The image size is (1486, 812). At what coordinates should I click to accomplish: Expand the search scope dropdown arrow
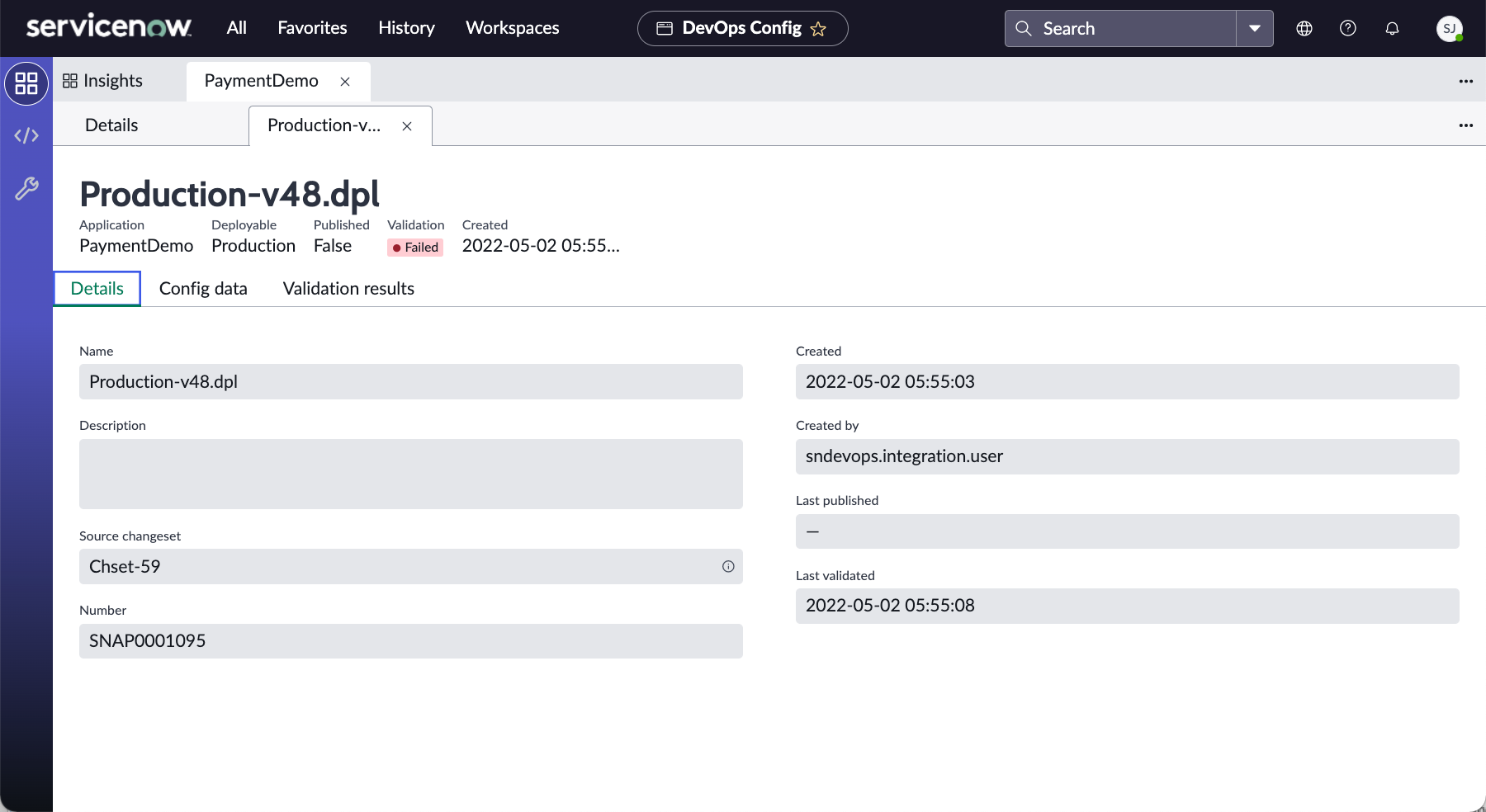pos(1255,28)
